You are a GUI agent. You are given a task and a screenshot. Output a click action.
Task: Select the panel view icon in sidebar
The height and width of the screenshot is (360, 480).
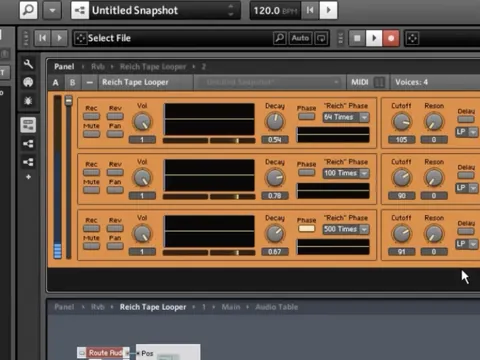point(28,125)
